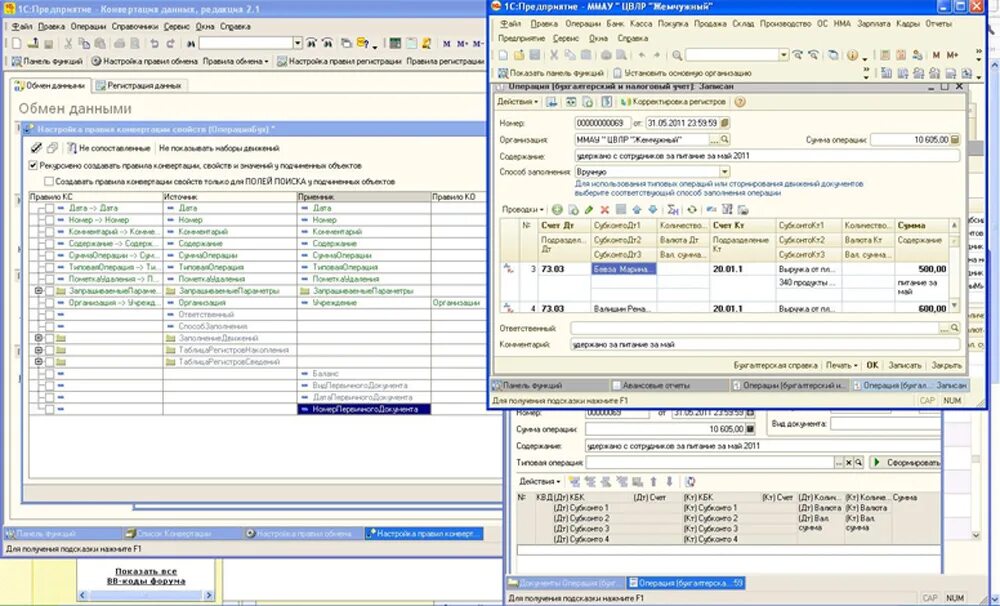This screenshot has width=1000, height=606.
Task: Click the Ответственный input field
Action: [x=754, y=328]
